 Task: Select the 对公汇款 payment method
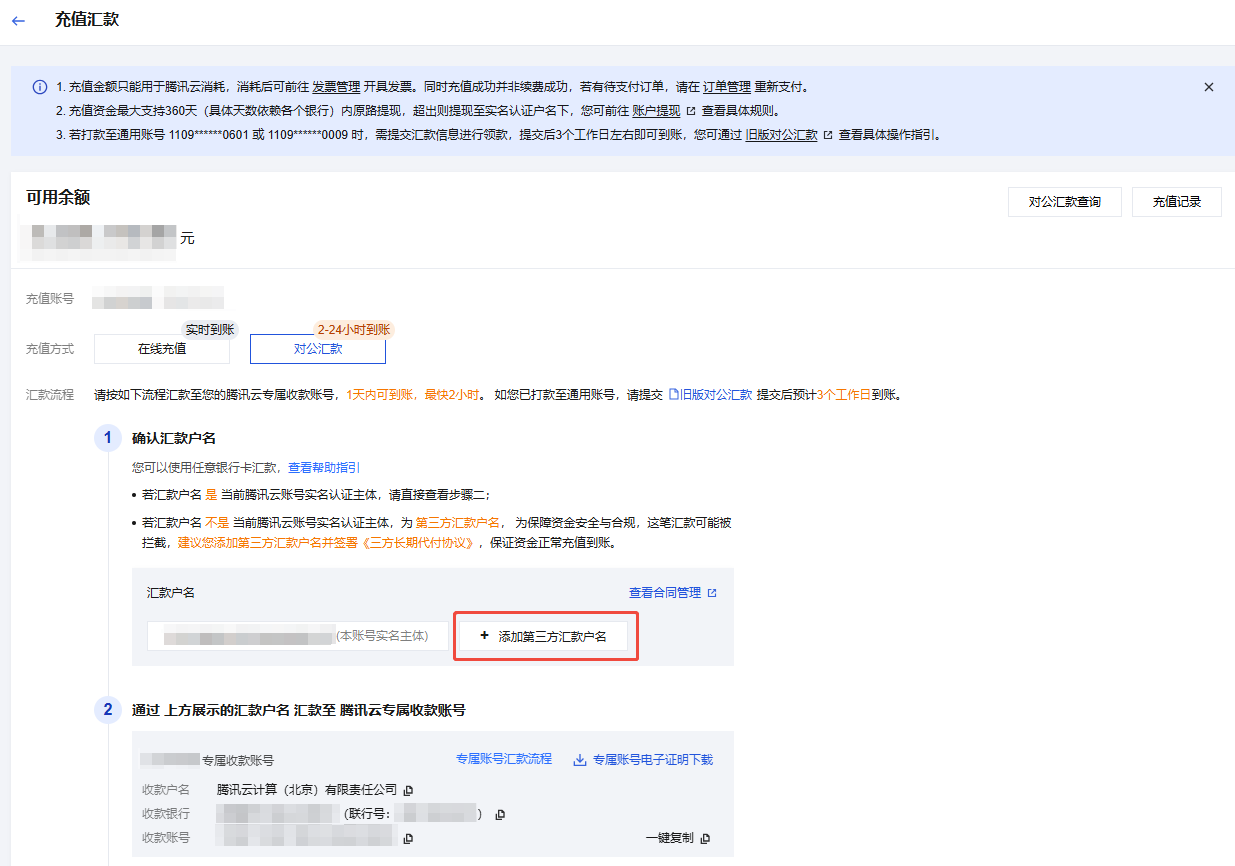(318, 349)
